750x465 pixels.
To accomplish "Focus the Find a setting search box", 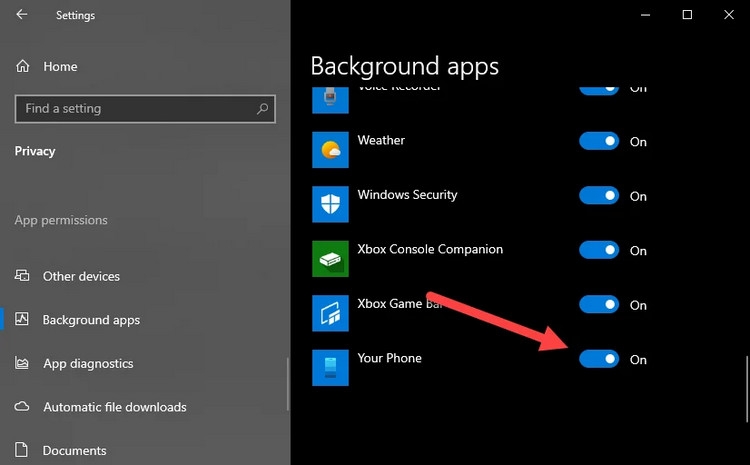I will (145, 109).
